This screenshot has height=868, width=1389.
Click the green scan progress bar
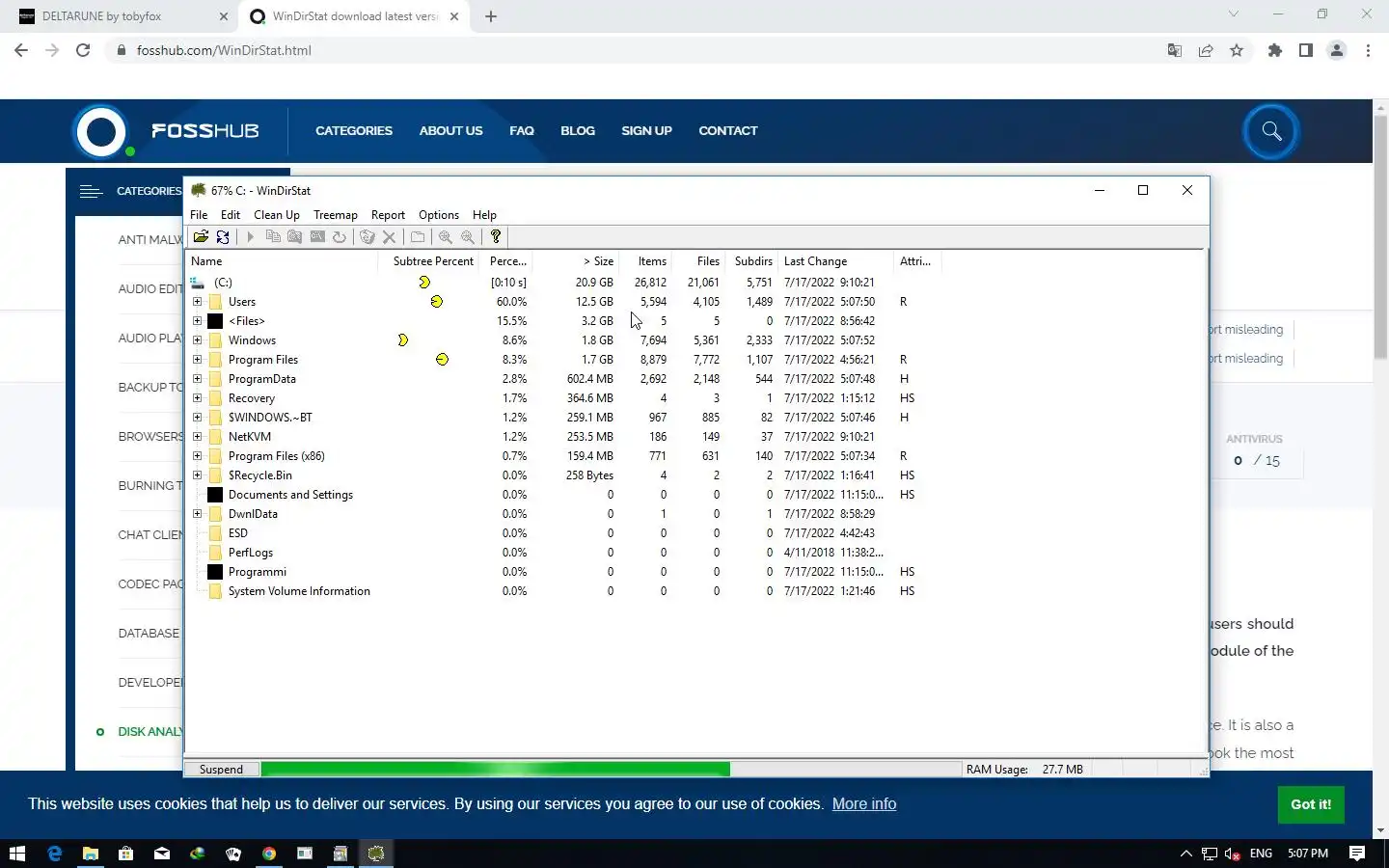click(496, 770)
